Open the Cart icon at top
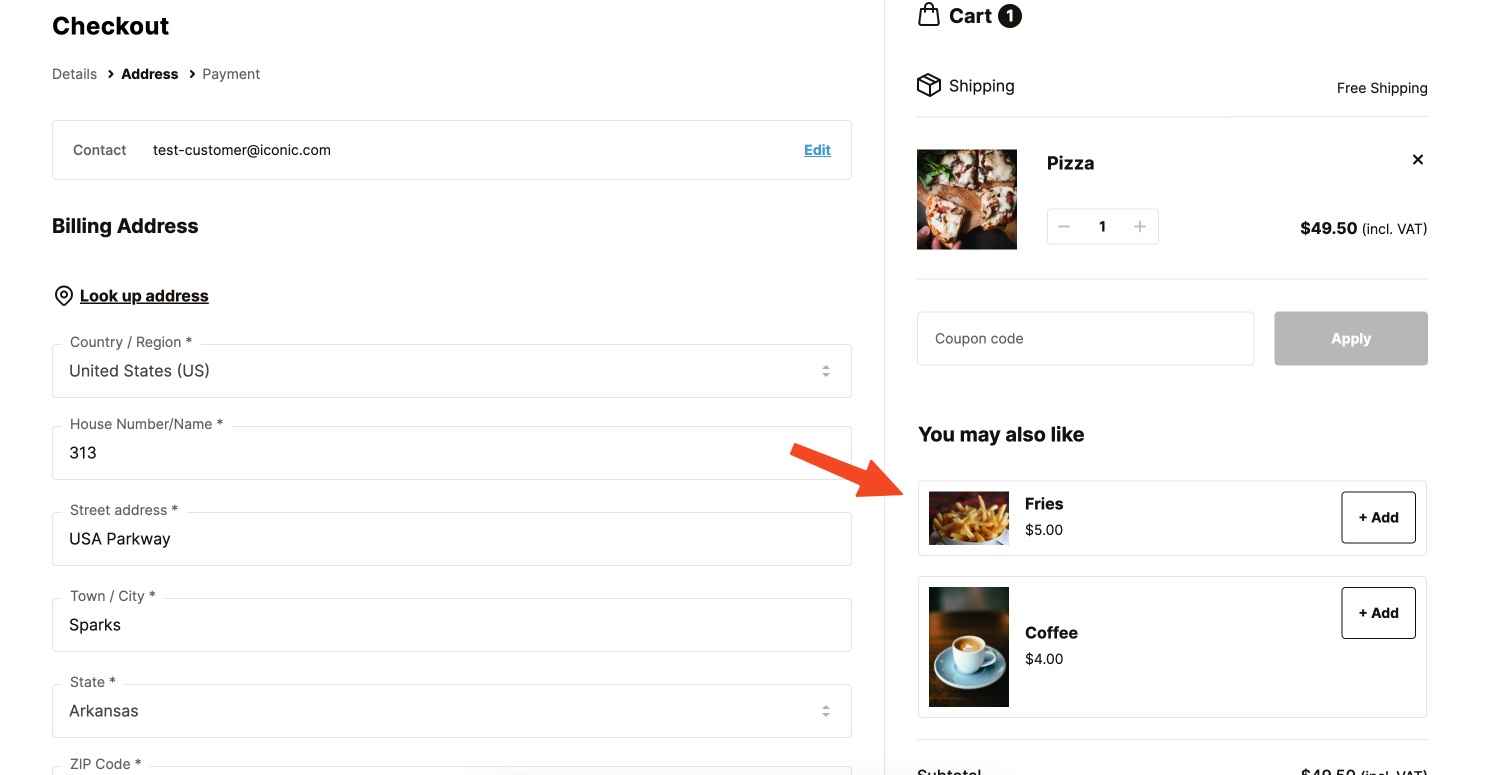 click(931, 15)
